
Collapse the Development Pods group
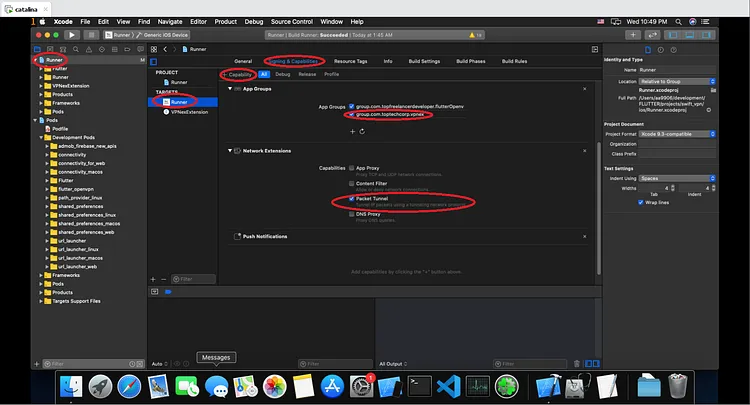(41, 138)
